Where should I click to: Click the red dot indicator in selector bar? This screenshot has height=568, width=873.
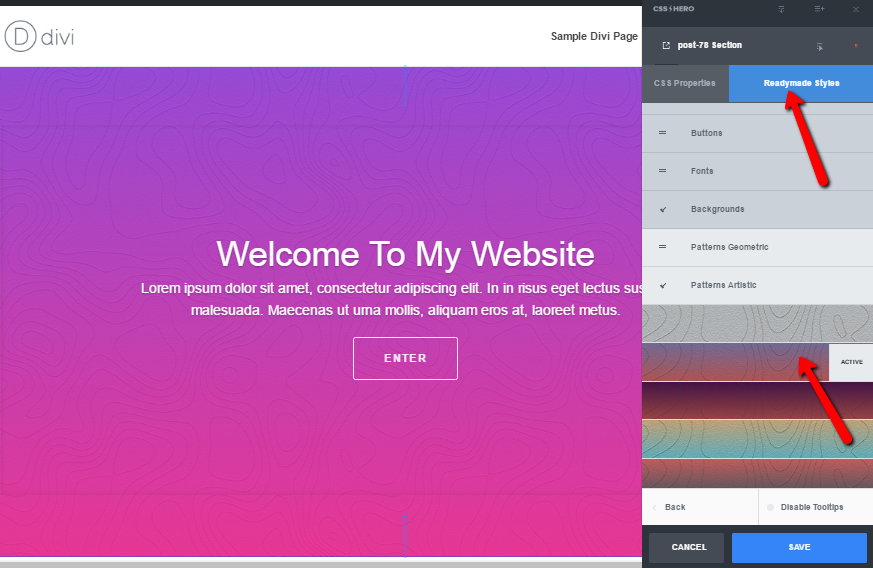(856, 46)
